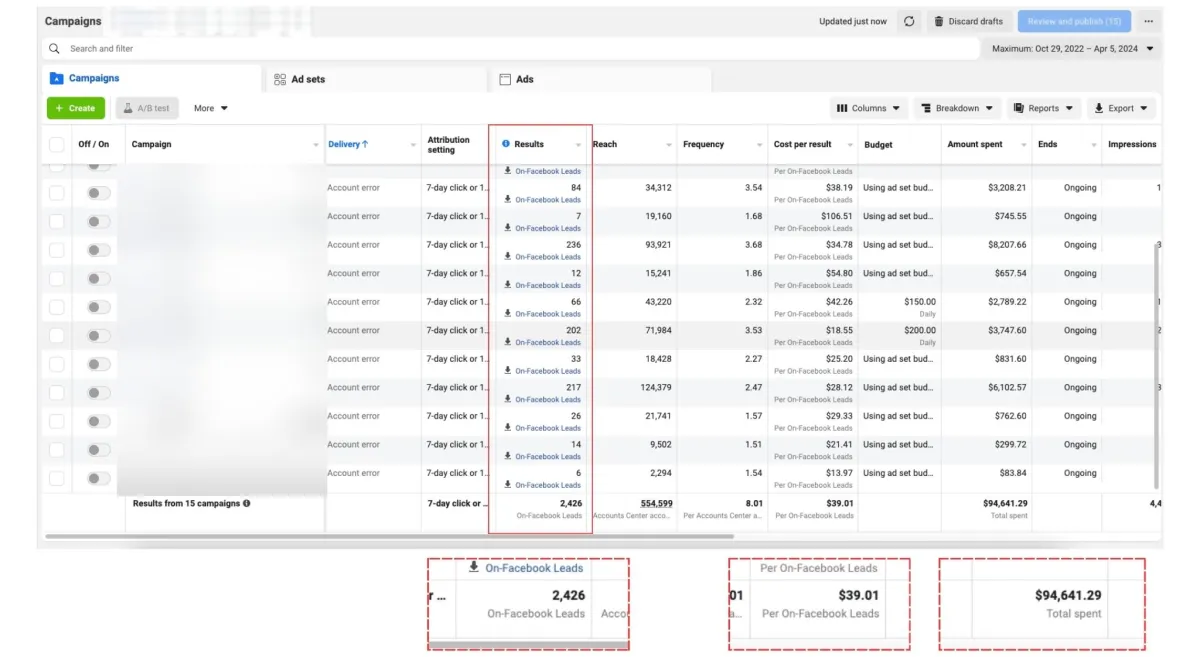Viewport: 1200px width, 657px height.
Task: Click the info icon in Results header
Action: (x=506, y=144)
